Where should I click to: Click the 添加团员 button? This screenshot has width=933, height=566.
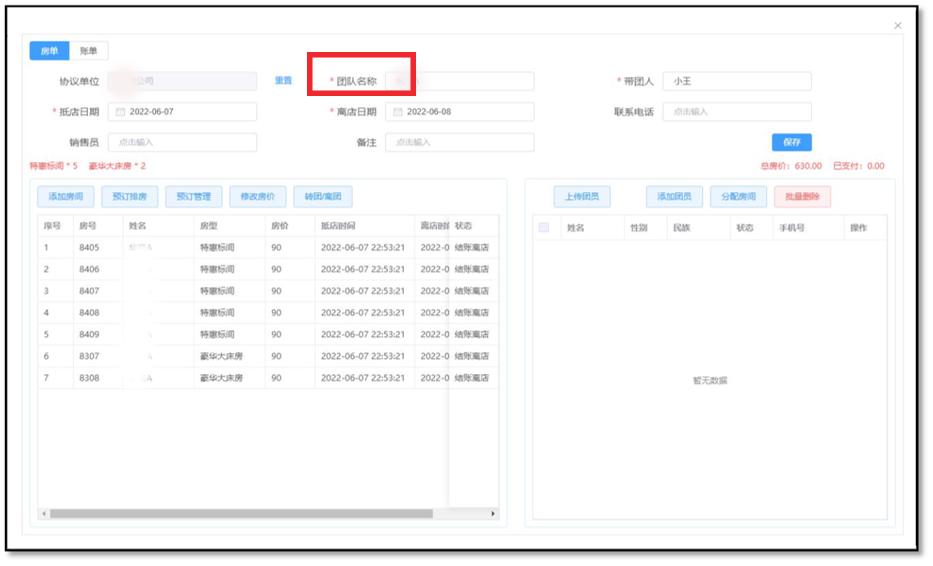(674, 196)
